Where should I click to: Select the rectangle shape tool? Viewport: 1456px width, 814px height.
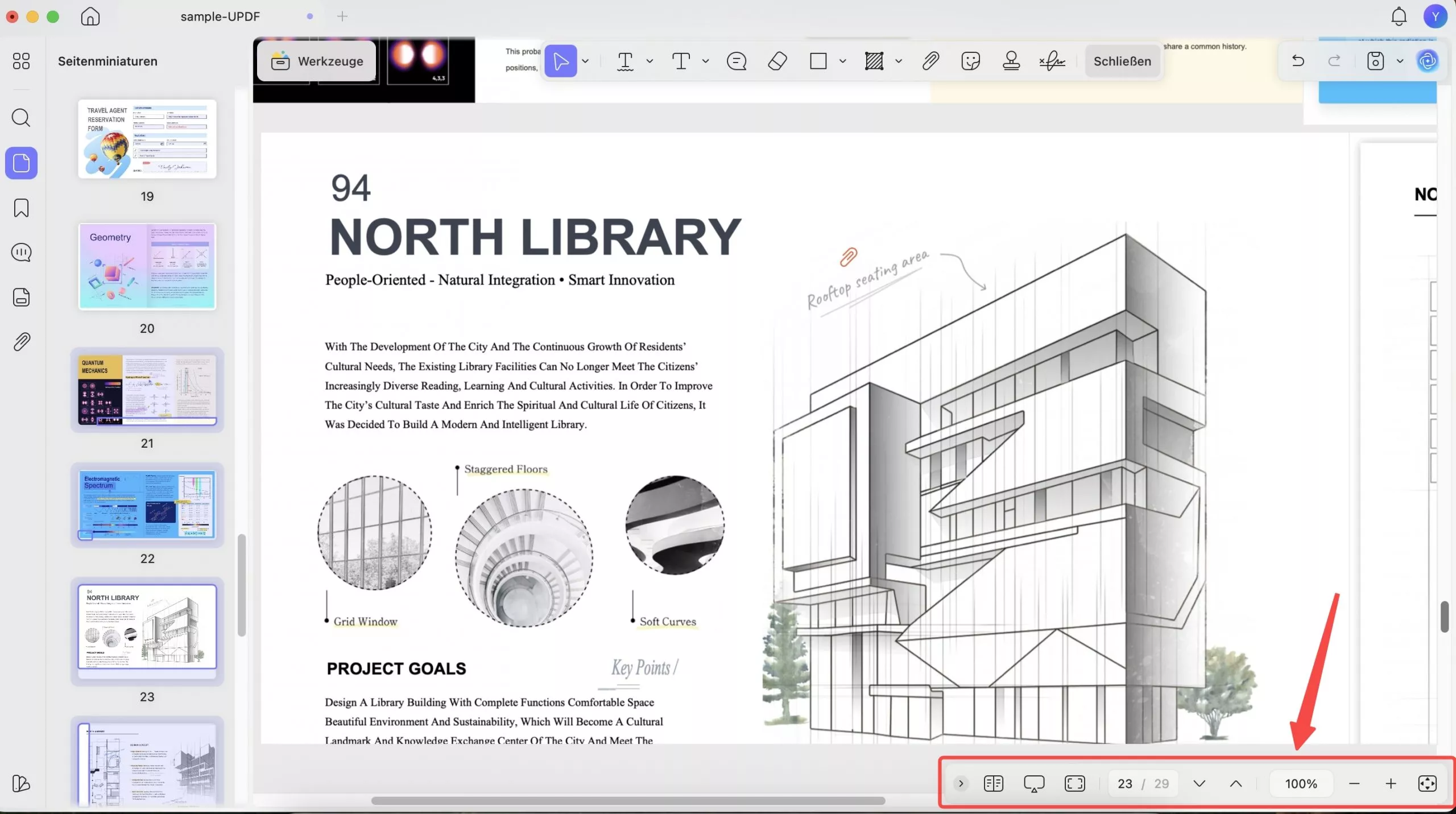[818, 61]
